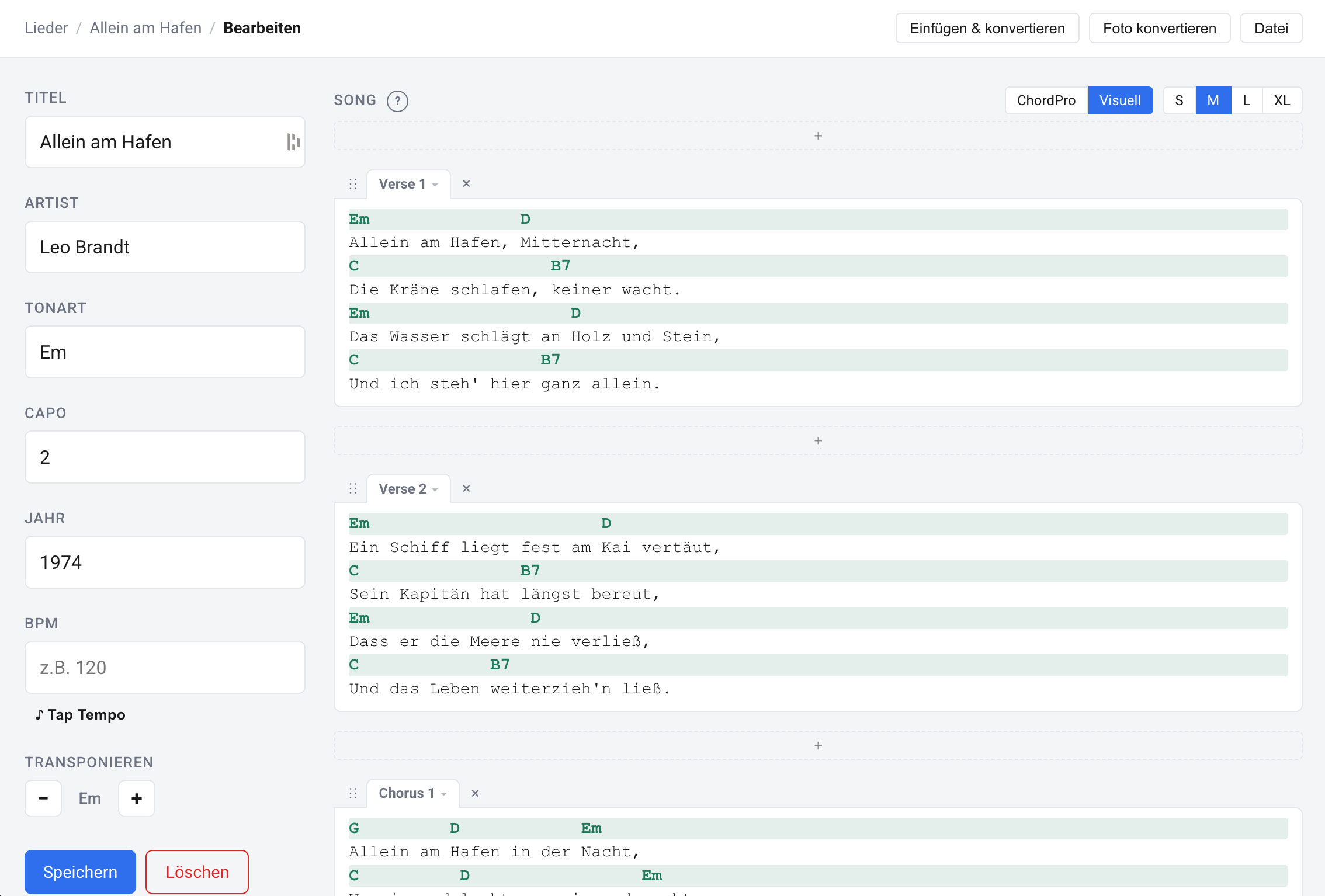Open the Verse 2 label dropdown
This screenshot has width=1325, height=896.
(x=435, y=488)
